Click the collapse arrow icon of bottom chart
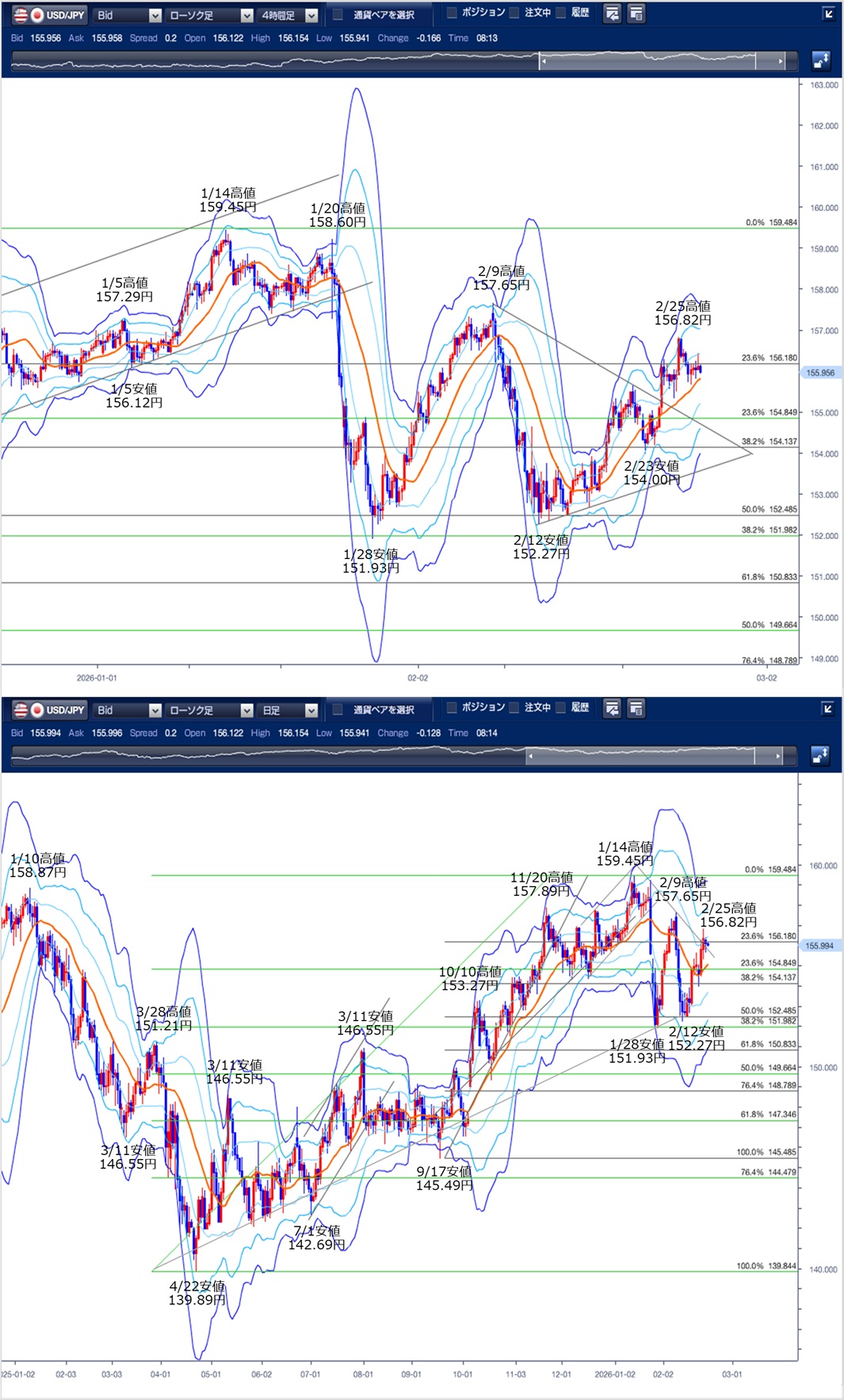Viewport: 844px width, 1400px height. tap(828, 708)
